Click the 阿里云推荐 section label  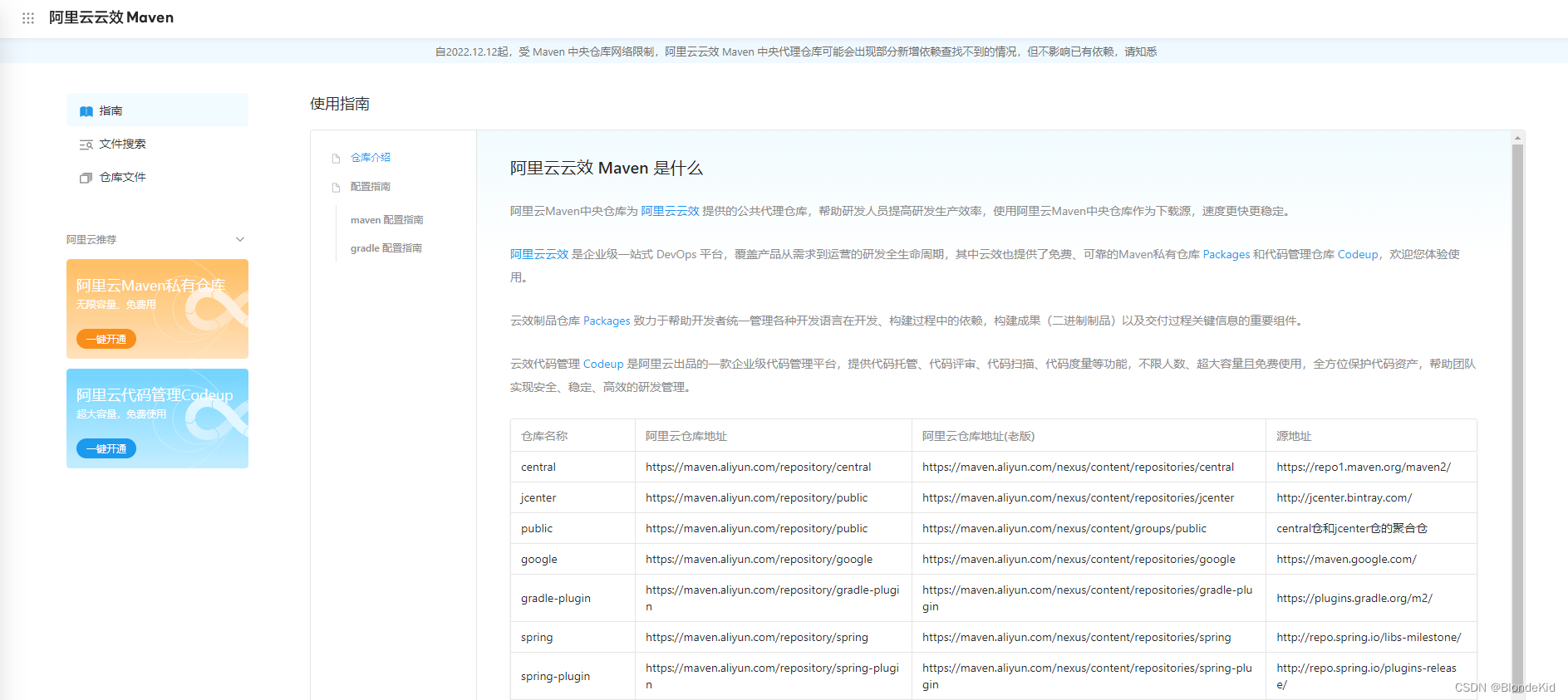coord(91,239)
